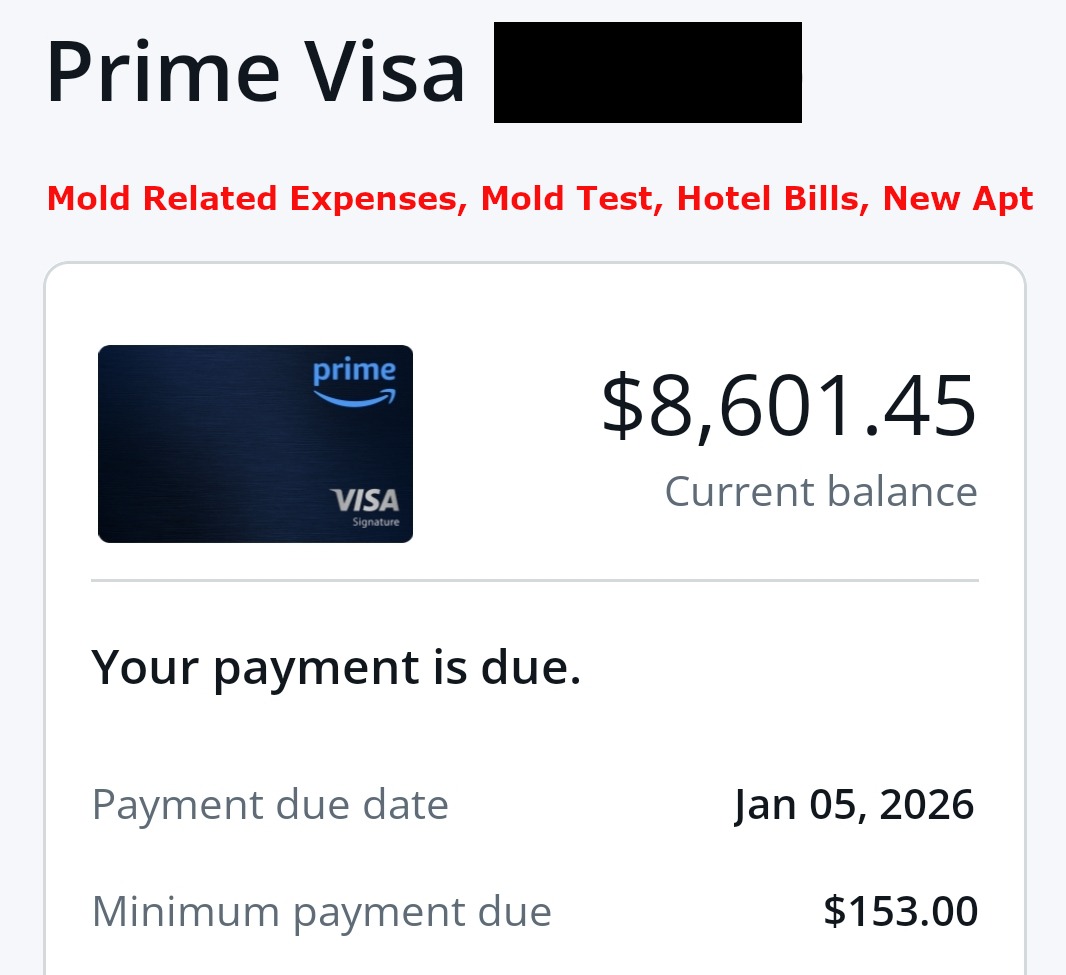Select the Jan 05, 2026 due date
Viewport: 1066px width, 975px height.
(x=854, y=804)
